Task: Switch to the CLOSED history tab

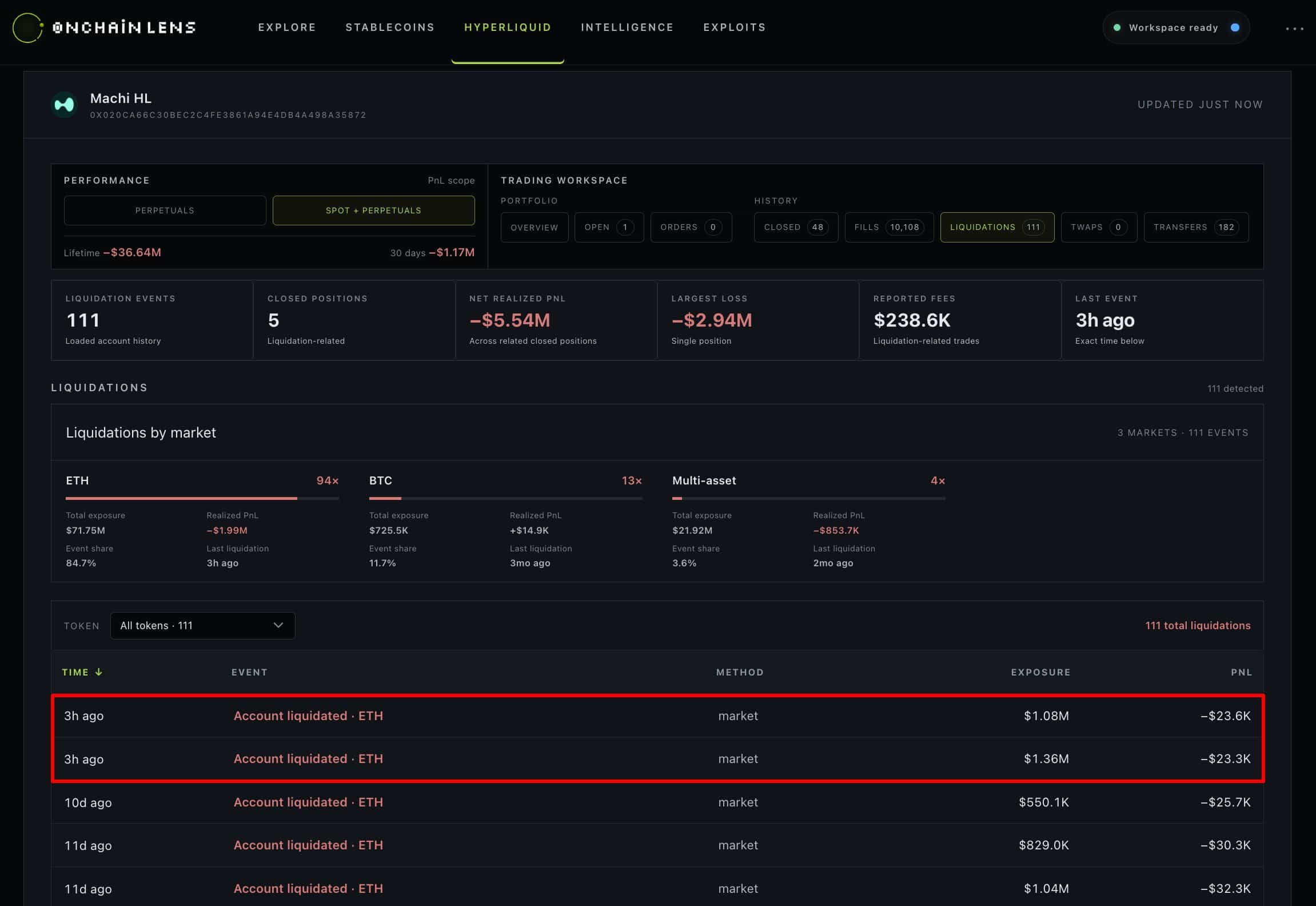Action: (796, 227)
